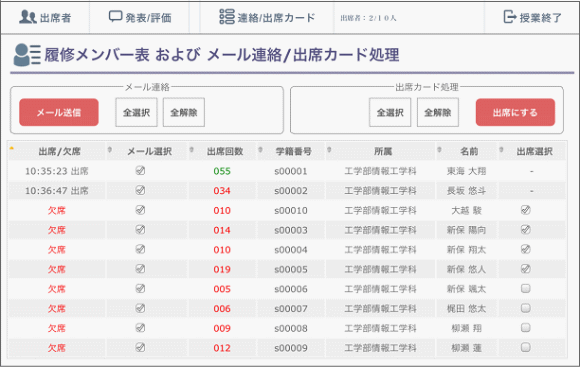This screenshot has height=367, width=580.
Task: Sort by 出席選択 column header
Action: coord(532,151)
